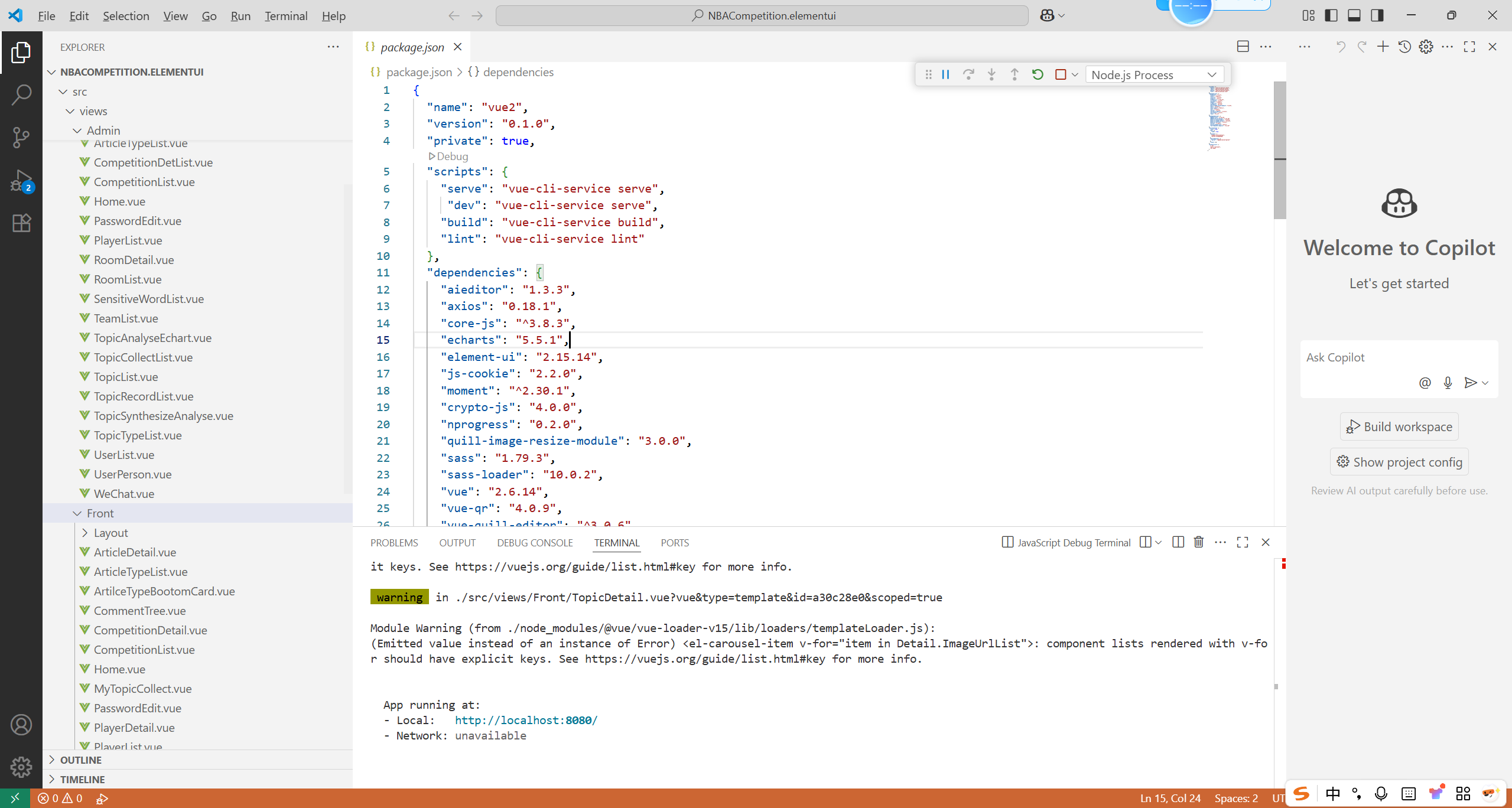The width and height of the screenshot is (1512, 808).
Task: Click the Step Into debug icon
Action: (991, 74)
